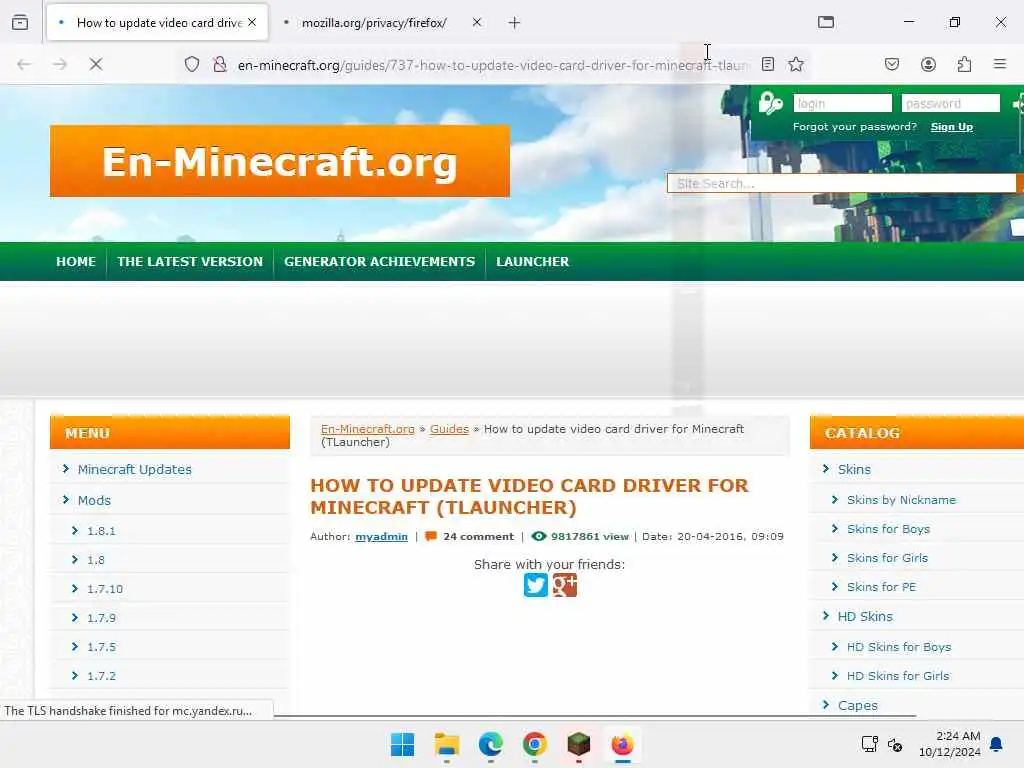Follow Forgot your password link
1024x768 pixels.
(854, 127)
